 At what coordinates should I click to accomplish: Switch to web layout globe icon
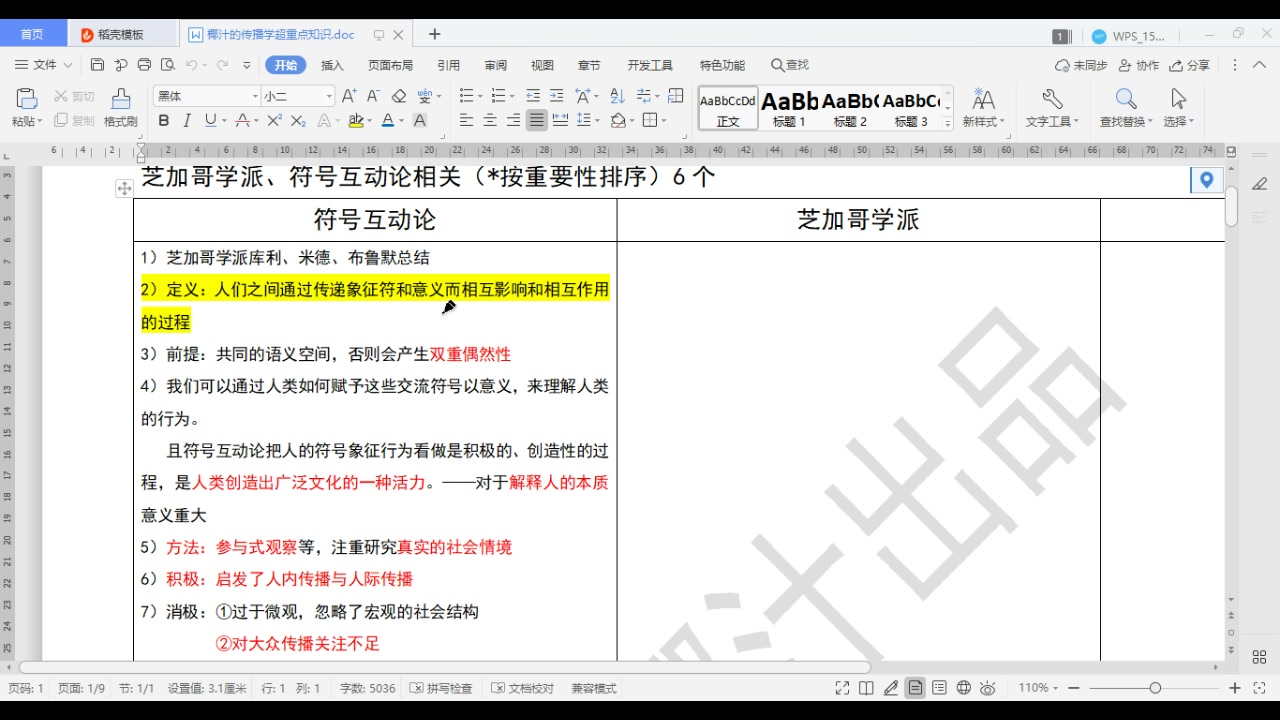tap(964, 688)
